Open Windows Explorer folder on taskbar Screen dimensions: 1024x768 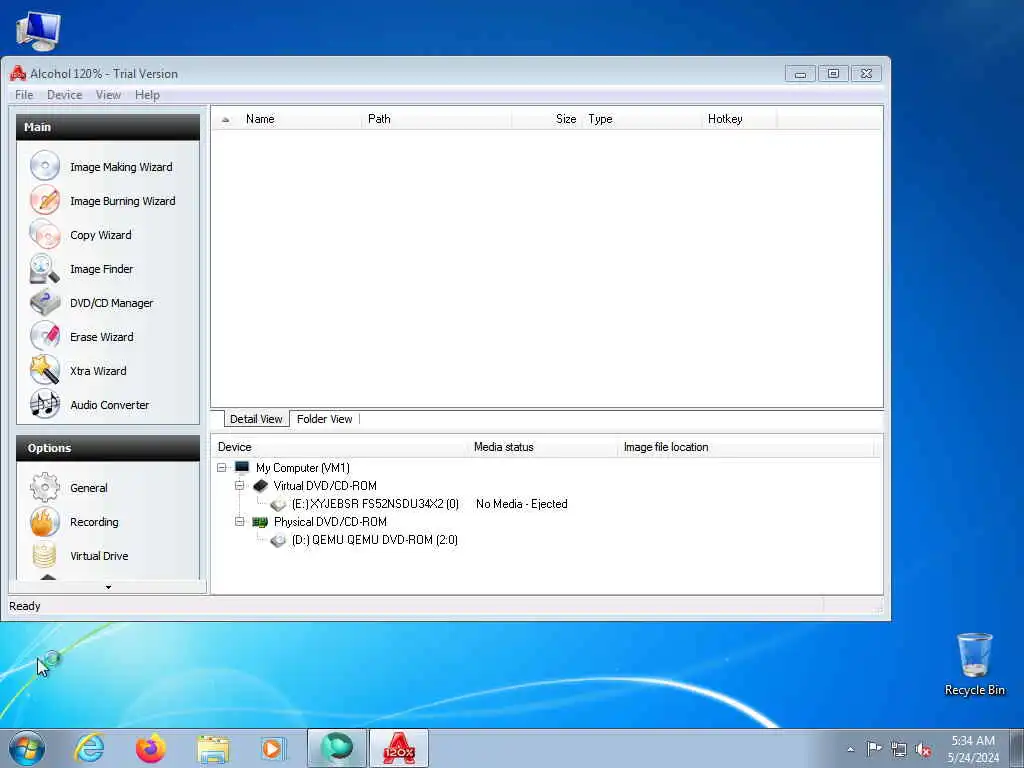[213, 749]
